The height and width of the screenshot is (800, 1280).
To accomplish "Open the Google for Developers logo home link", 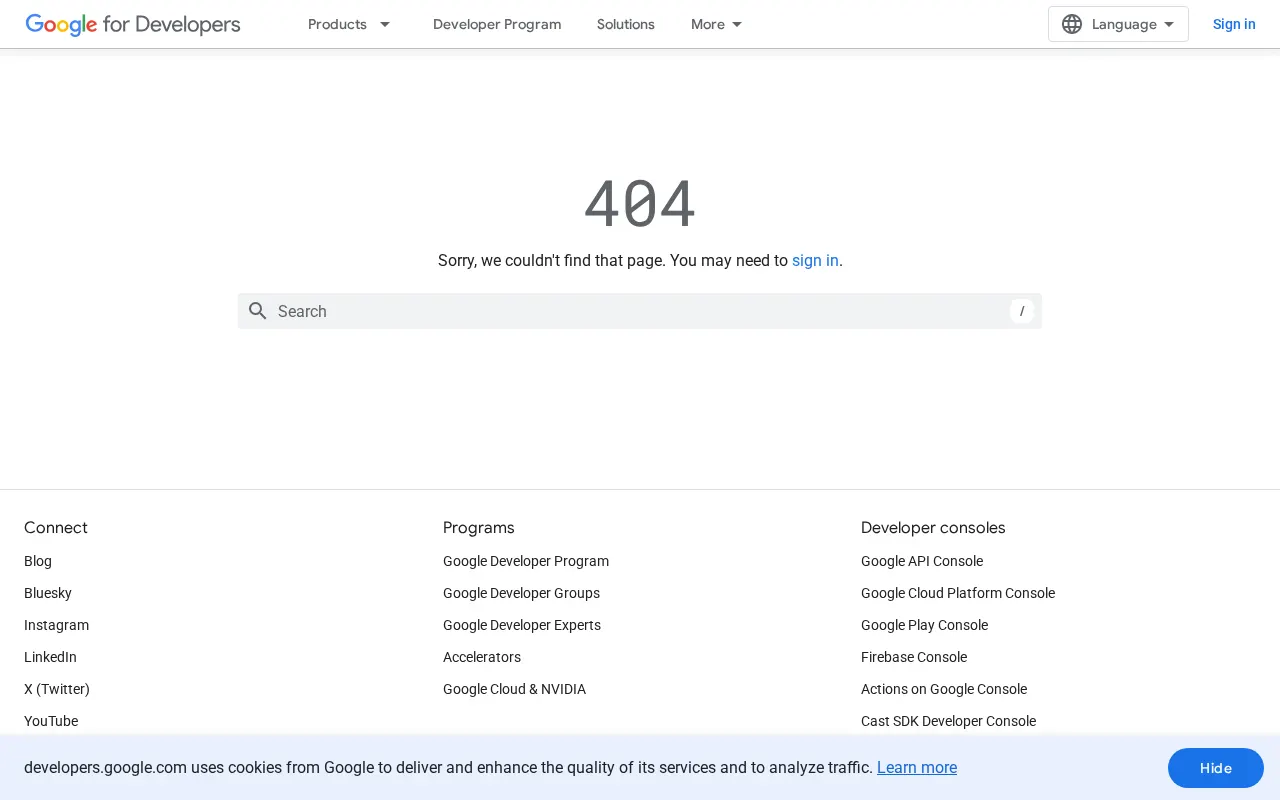I will tap(133, 24).
